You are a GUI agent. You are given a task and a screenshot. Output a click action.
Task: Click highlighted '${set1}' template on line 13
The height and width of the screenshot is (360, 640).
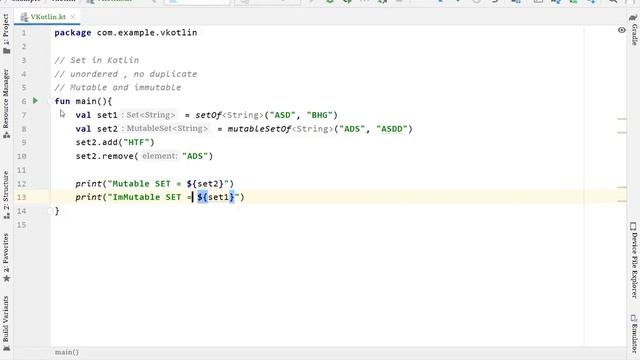(216, 197)
